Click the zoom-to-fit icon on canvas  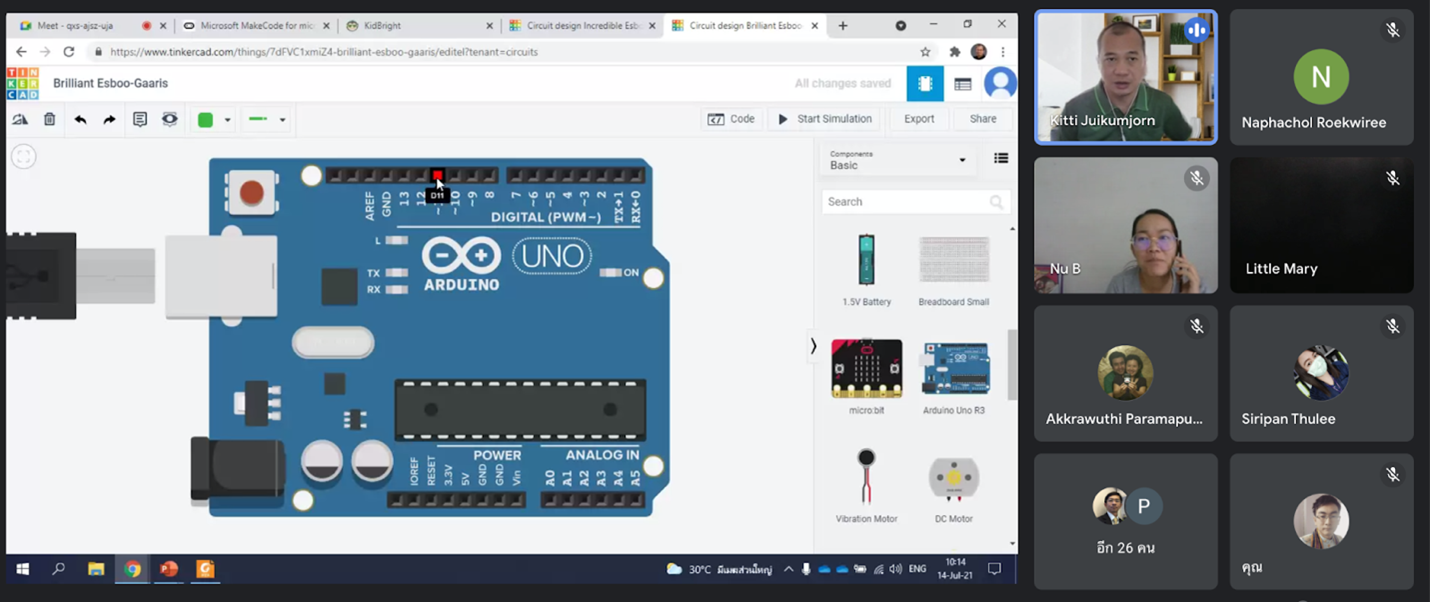tap(23, 156)
